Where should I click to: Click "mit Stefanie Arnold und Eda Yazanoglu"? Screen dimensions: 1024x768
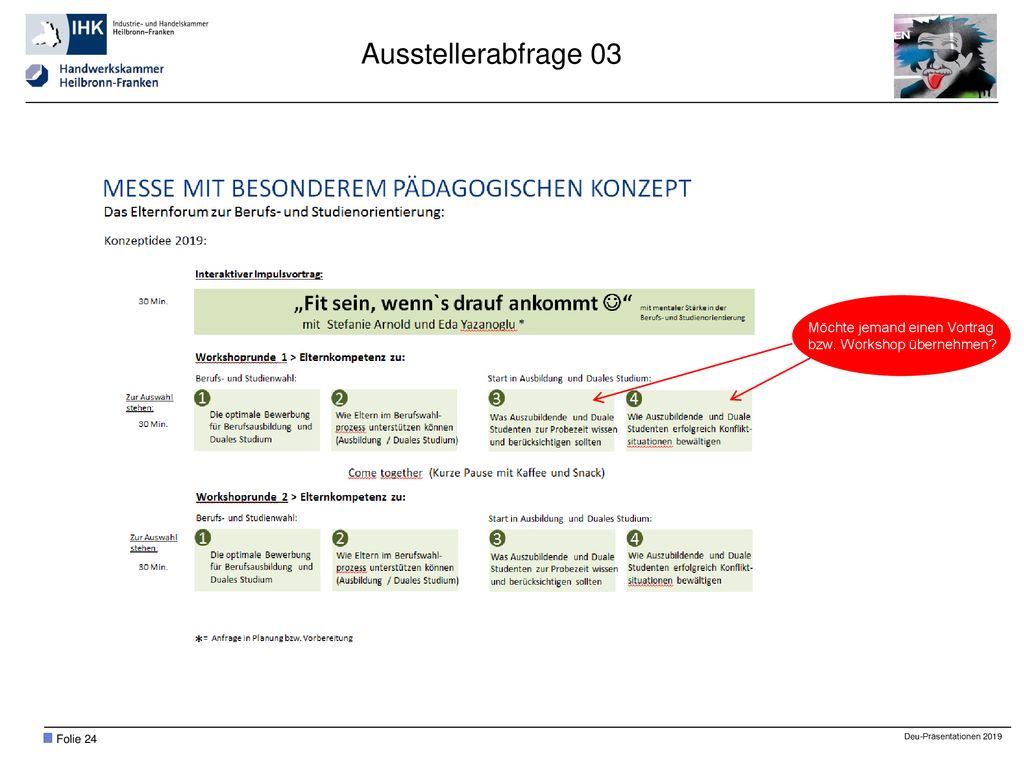click(x=413, y=325)
